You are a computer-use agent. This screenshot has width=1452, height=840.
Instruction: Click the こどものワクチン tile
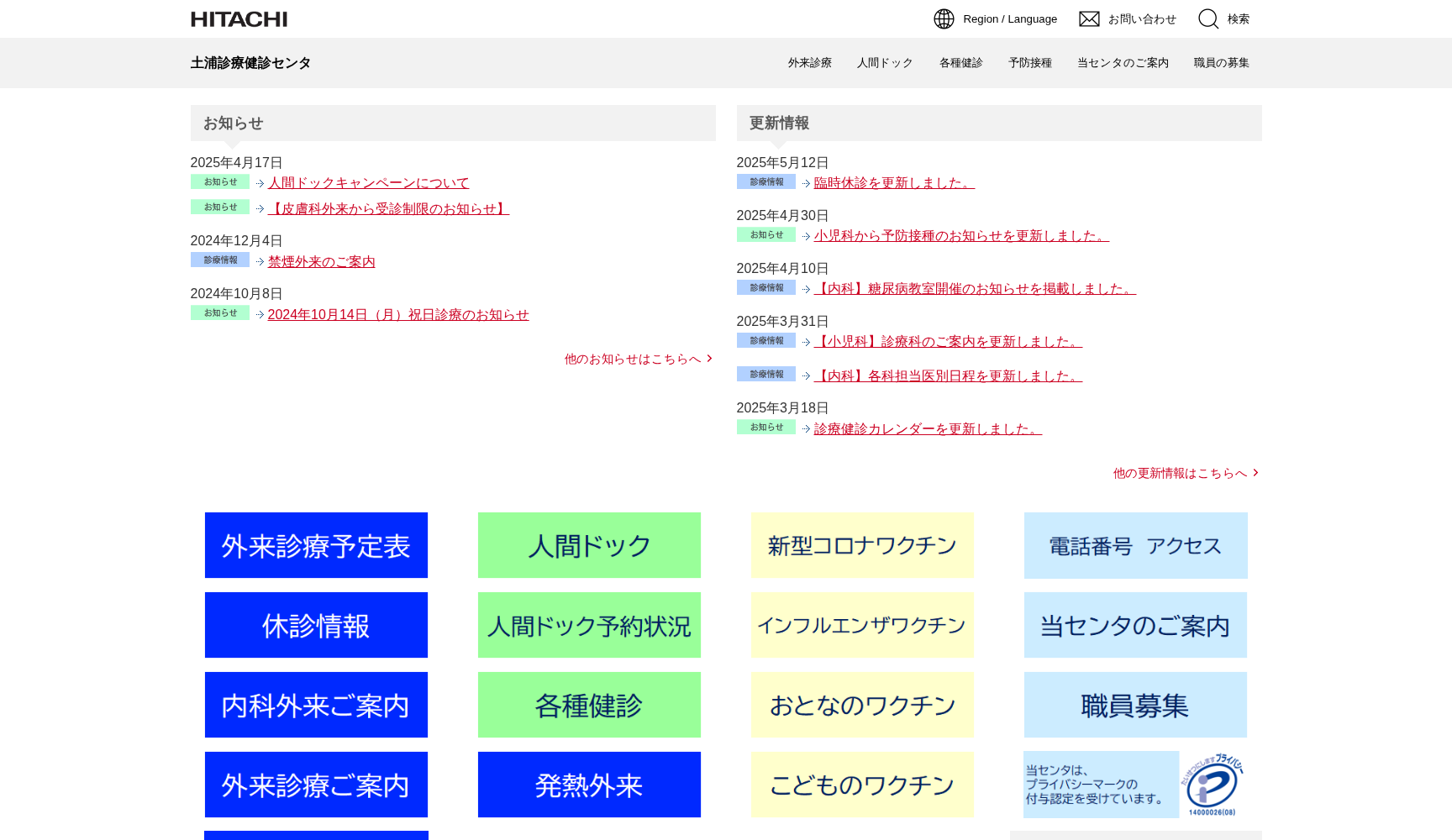(862, 784)
